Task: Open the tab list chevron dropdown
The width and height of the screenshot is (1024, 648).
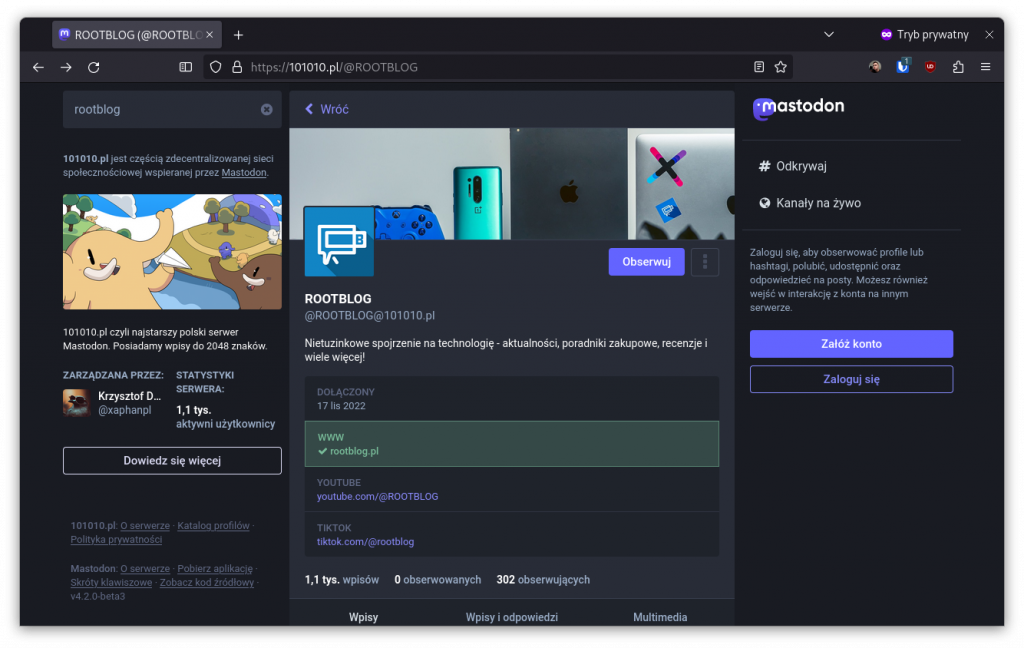Action: [828, 33]
